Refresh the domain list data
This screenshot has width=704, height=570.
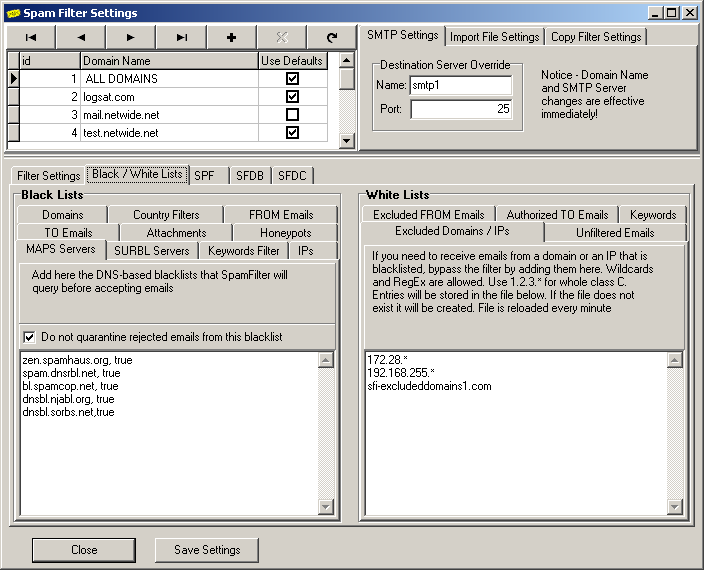tap(331, 37)
